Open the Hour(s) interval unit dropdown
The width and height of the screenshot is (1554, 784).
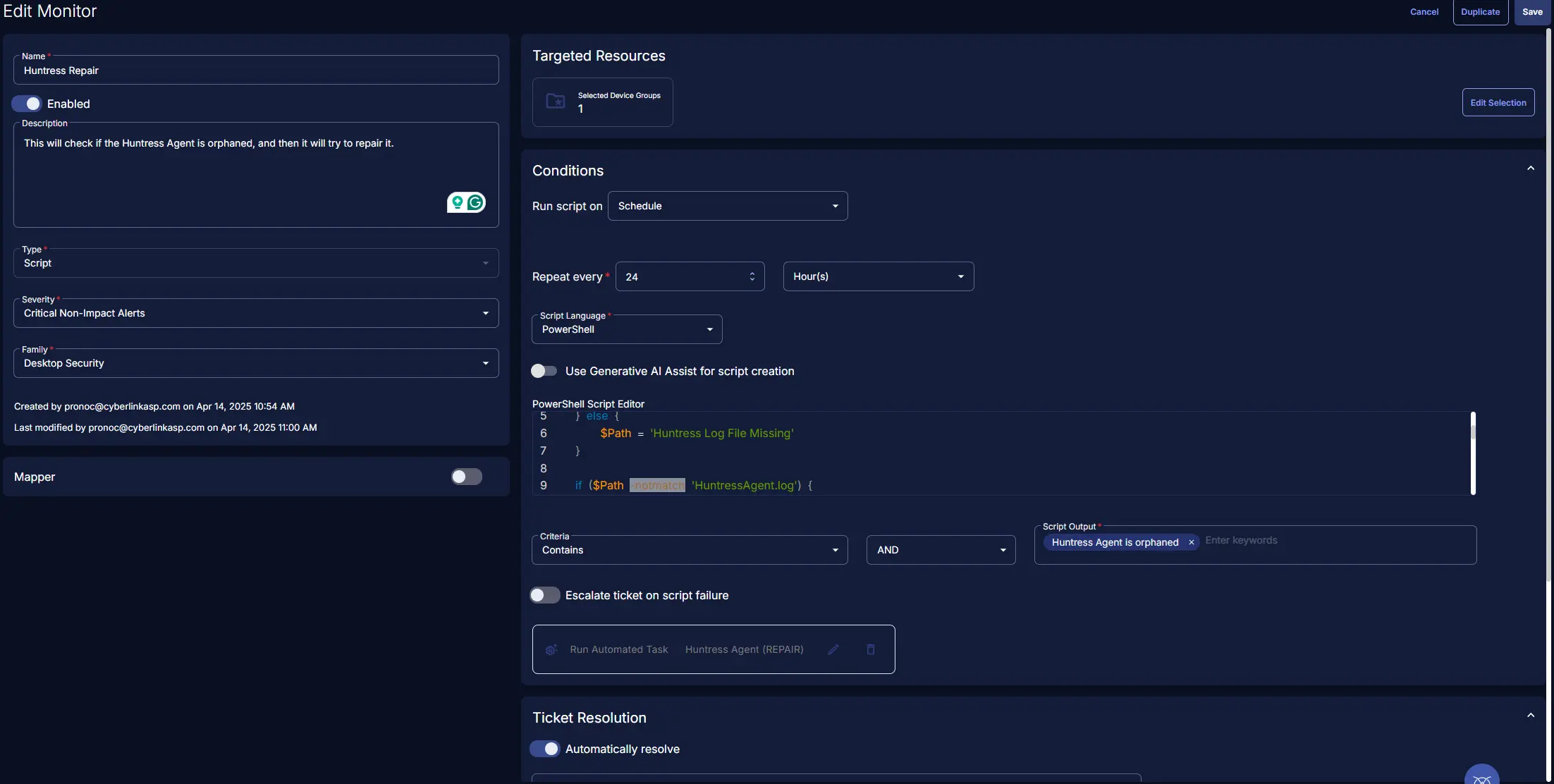[879, 276]
